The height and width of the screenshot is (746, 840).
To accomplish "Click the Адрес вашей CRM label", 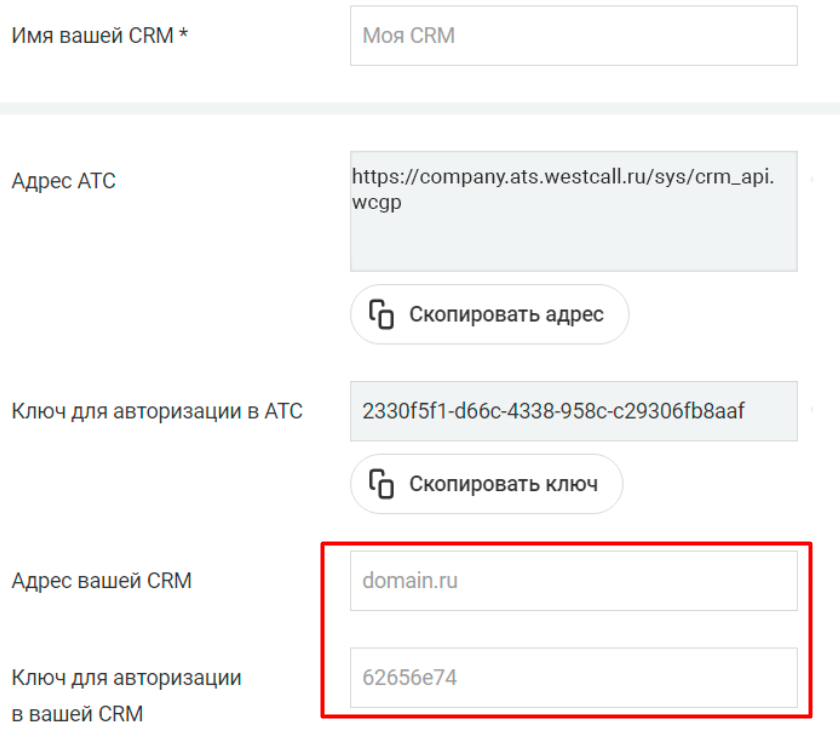I will [102, 581].
